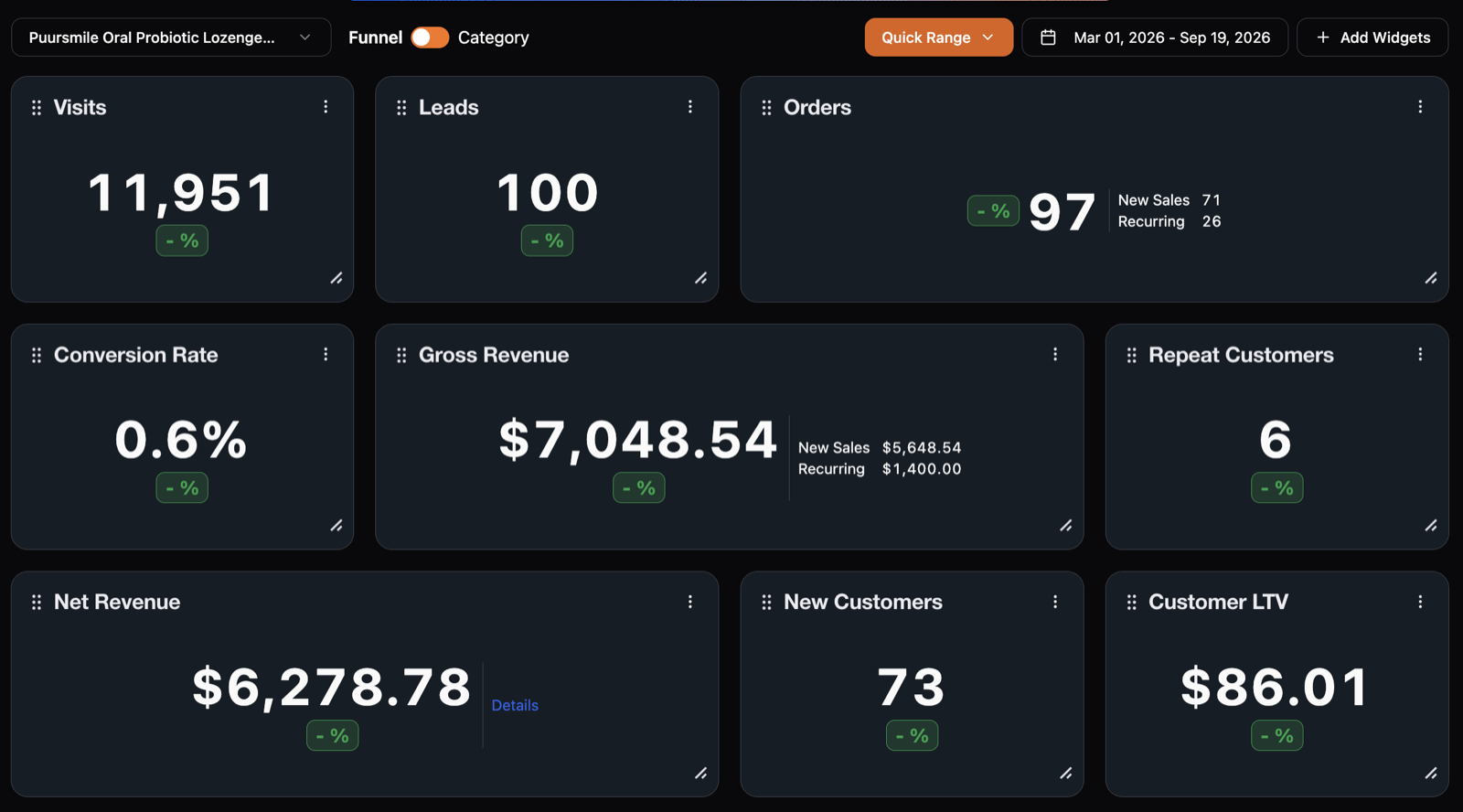The image size is (1463, 812).
Task: Open the Quick Range dropdown
Action: pos(938,37)
